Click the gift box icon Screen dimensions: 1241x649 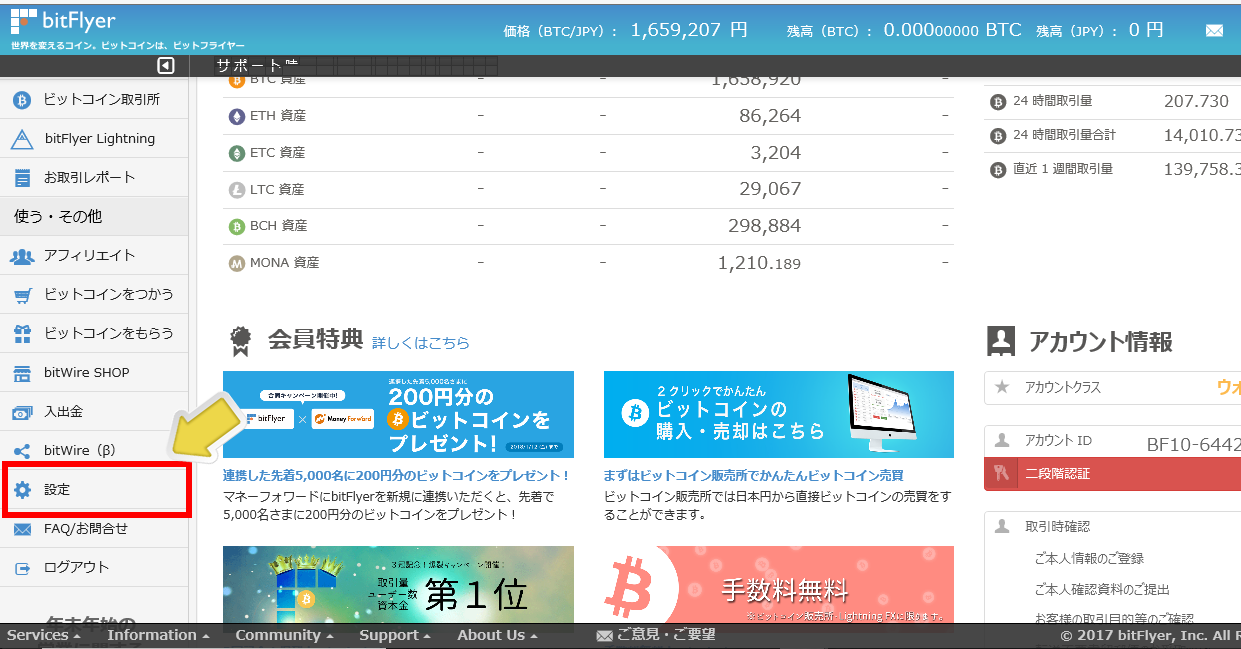tap(22, 333)
